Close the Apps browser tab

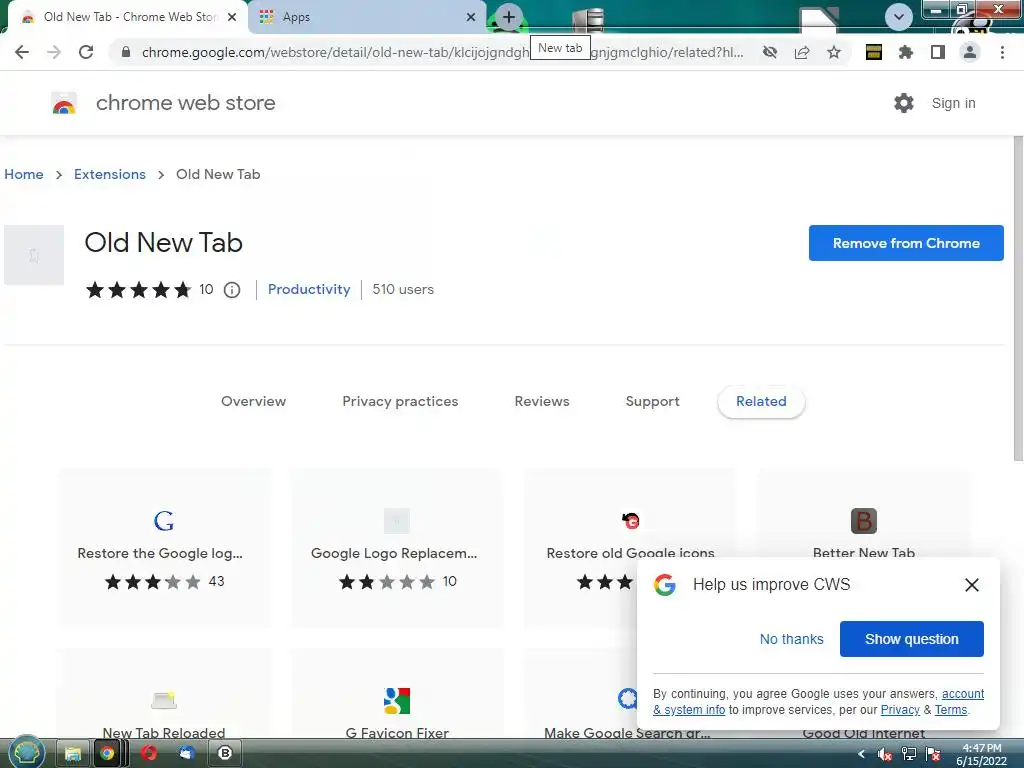click(471, 17)
